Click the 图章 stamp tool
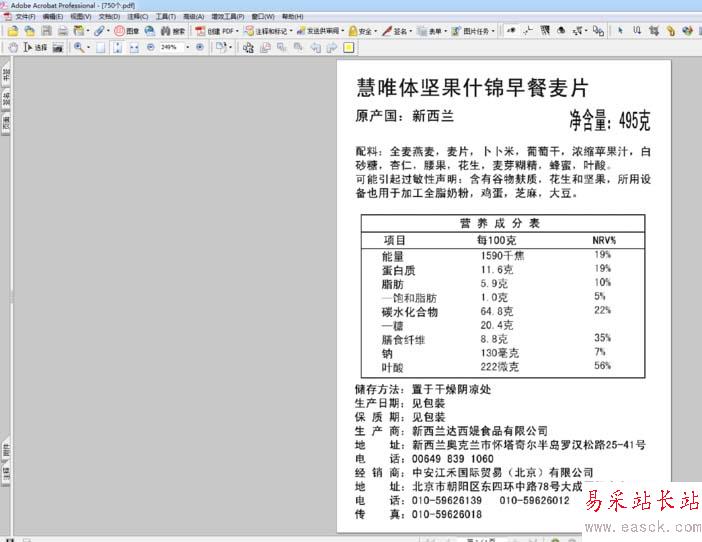The height and width of the screenshot is (542, 702). pyautogui.click(x=127, y=31)
